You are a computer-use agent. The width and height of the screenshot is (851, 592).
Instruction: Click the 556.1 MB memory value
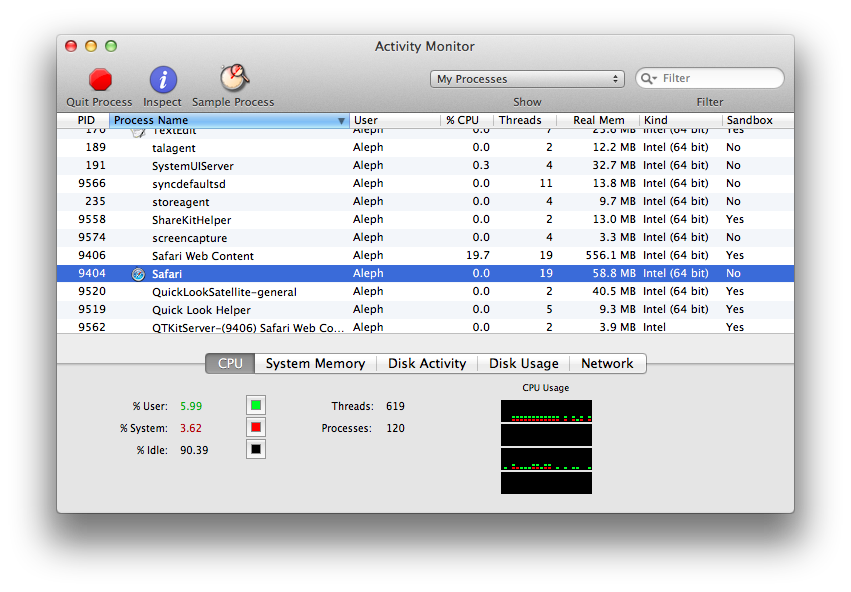611,255
